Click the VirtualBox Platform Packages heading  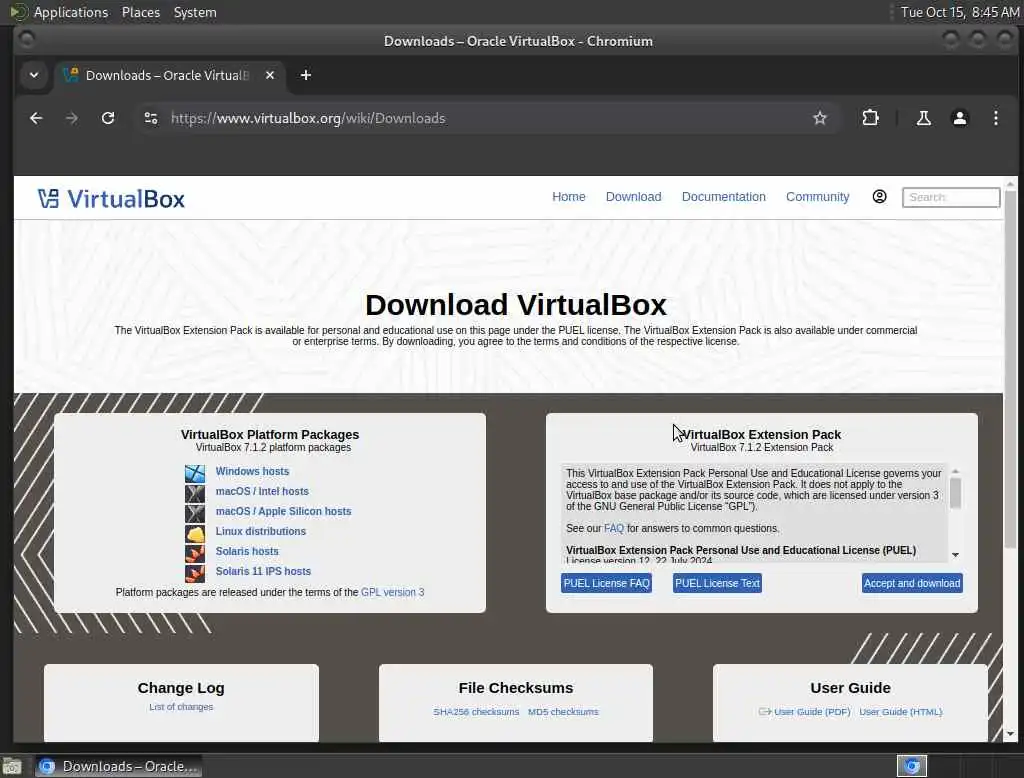point(270,434)
